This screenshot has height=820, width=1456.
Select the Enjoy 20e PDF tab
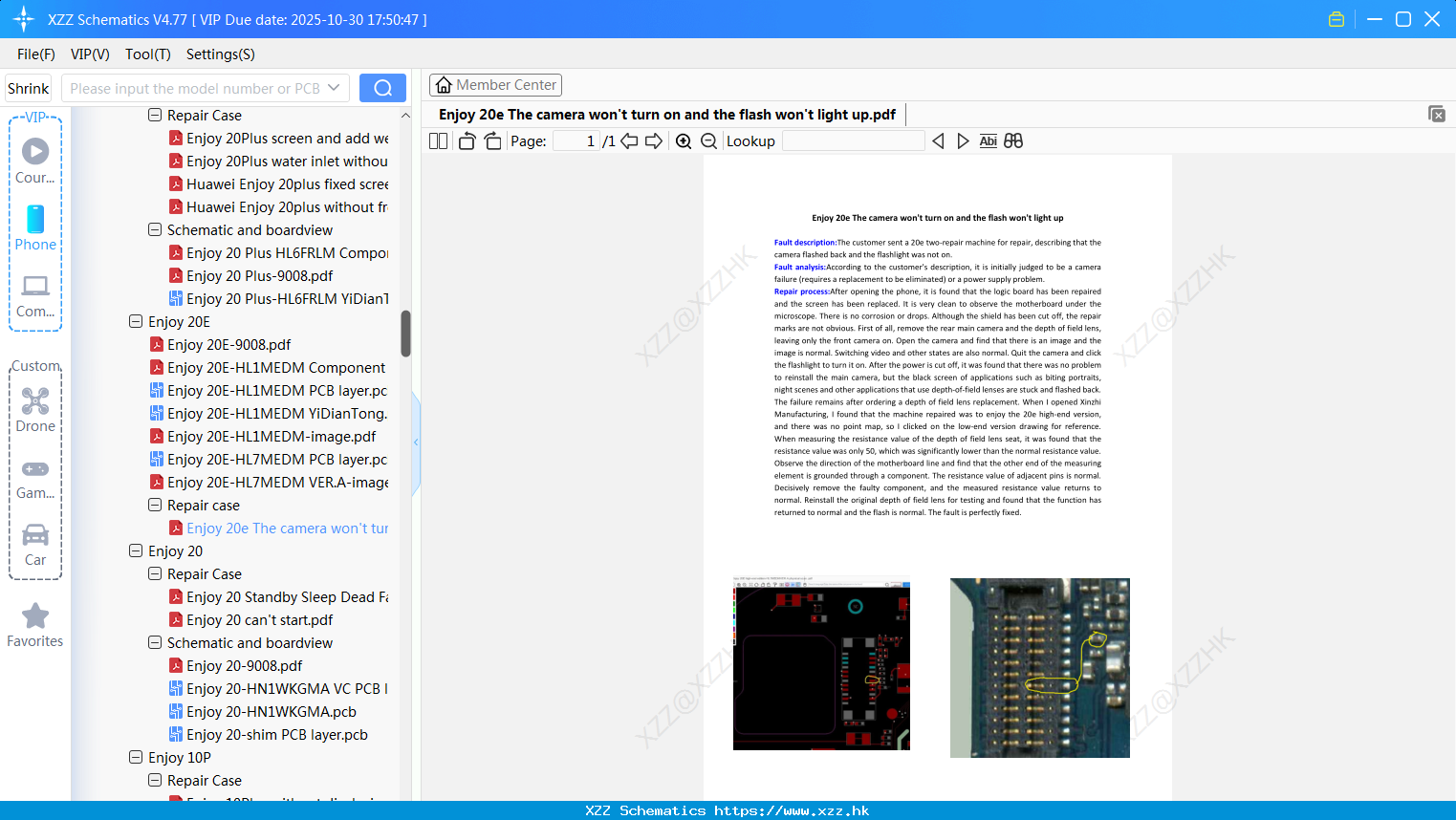coord(667,115)
